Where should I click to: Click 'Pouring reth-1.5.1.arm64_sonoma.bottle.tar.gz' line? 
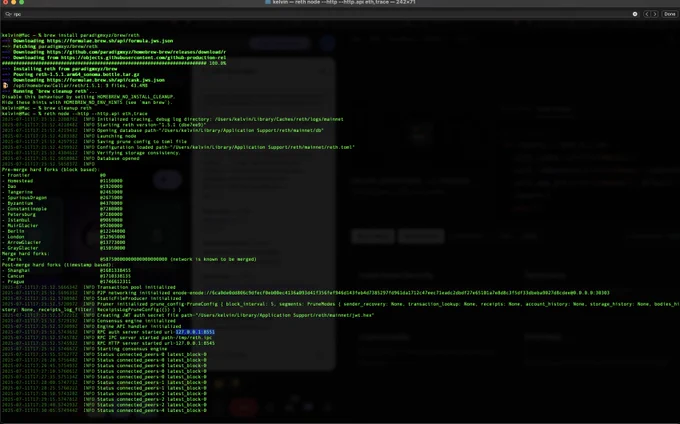71,74
